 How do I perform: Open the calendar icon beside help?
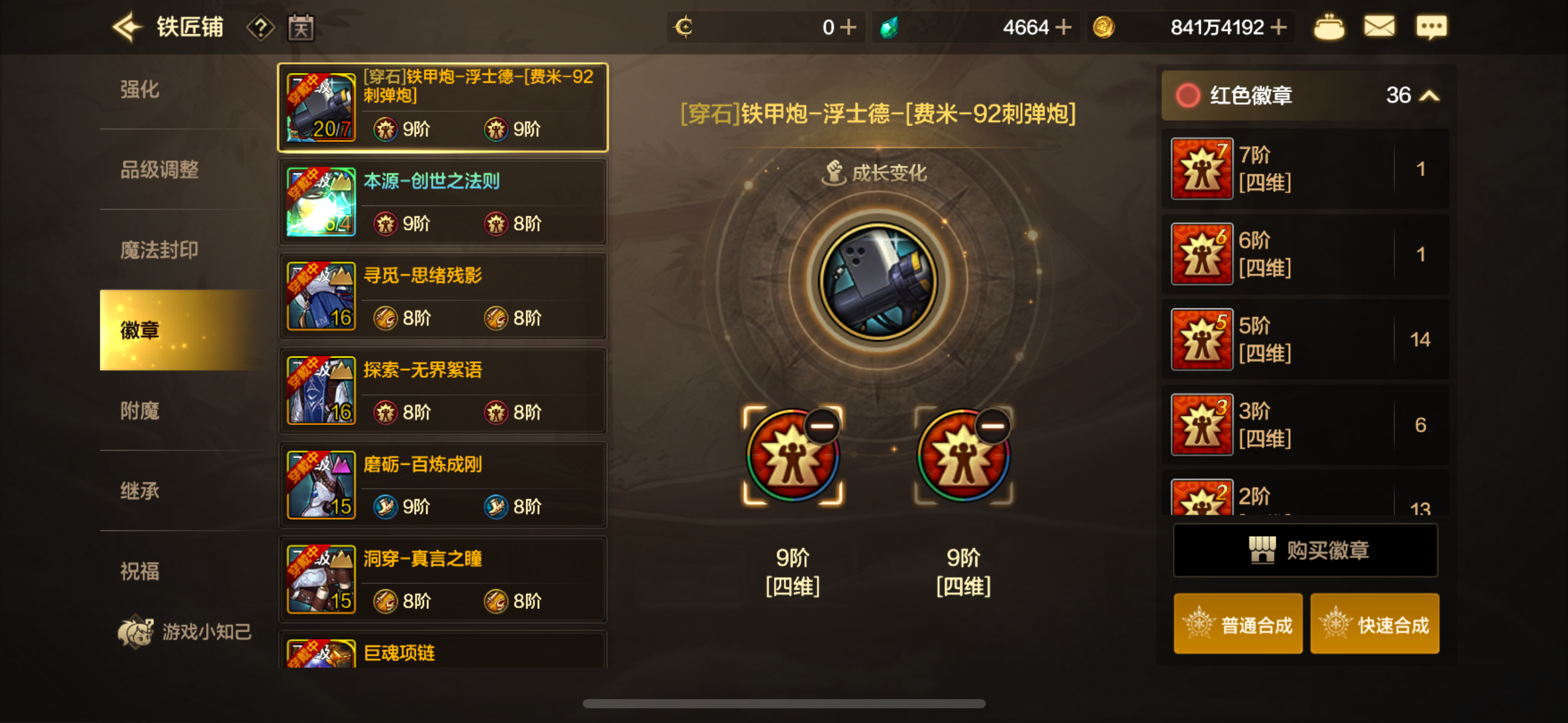click(x=301, y=28)
